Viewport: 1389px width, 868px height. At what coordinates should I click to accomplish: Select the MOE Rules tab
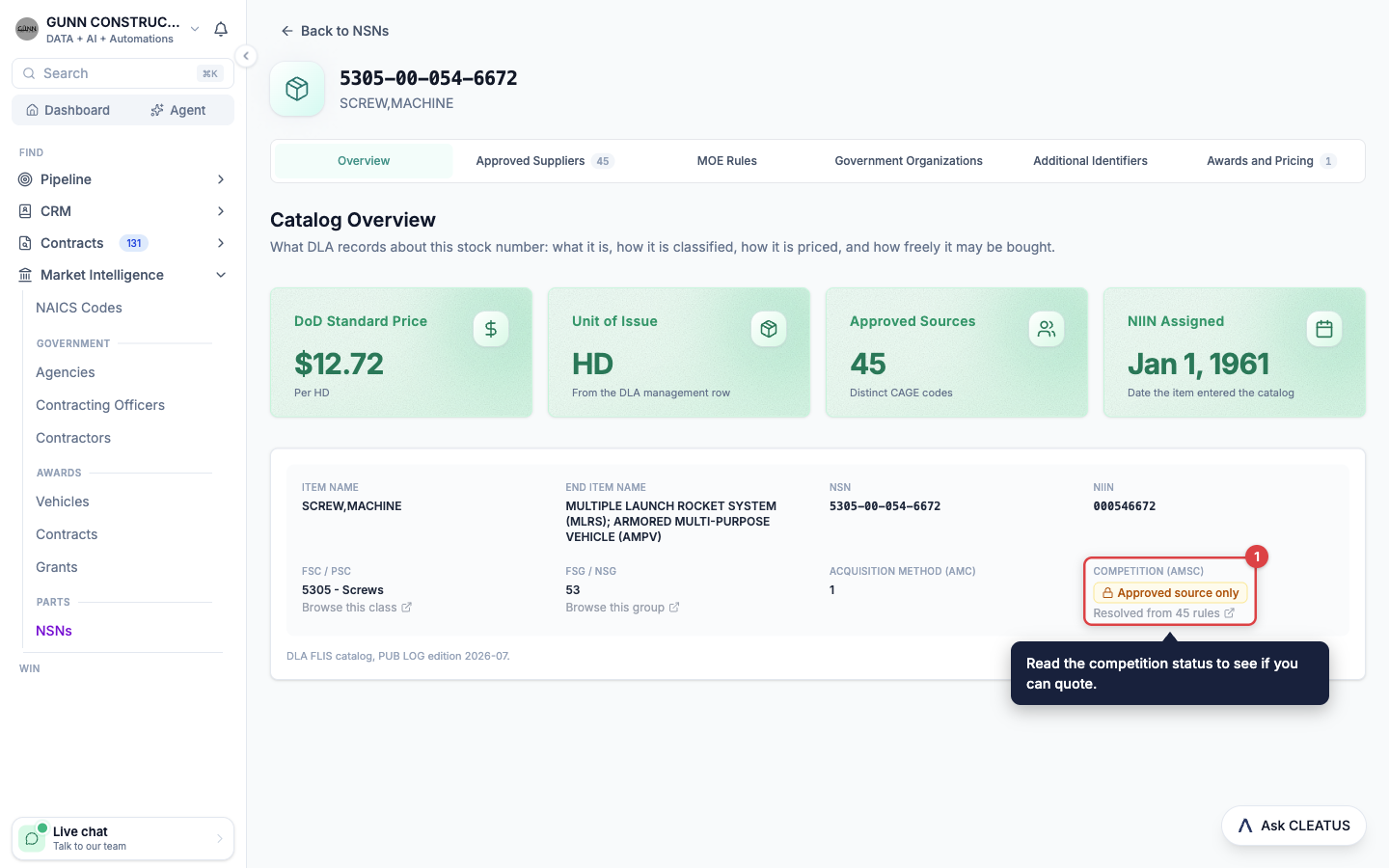point(726,161)
